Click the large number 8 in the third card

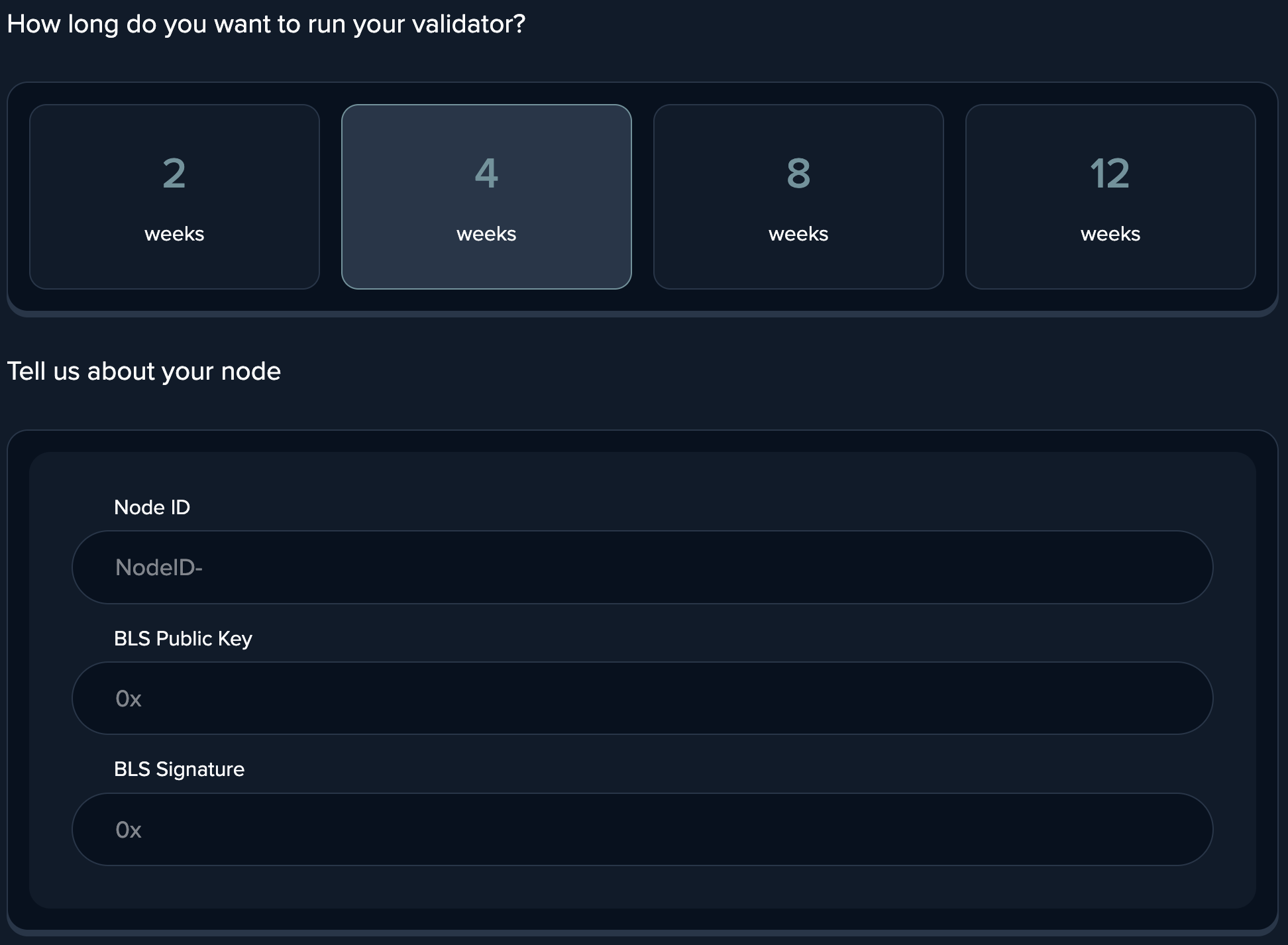coord(798,174)
